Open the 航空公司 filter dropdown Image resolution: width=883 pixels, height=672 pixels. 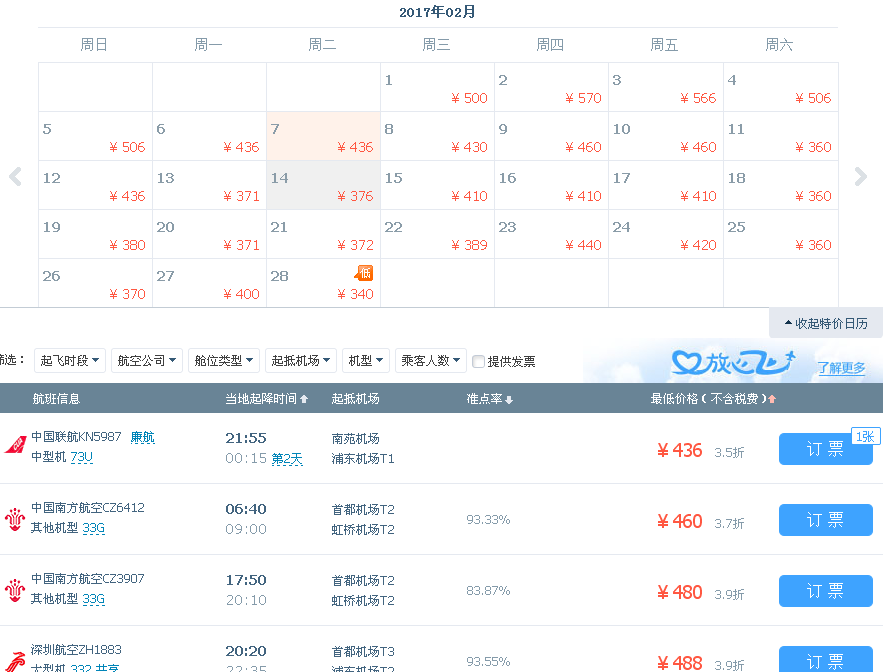146,360
